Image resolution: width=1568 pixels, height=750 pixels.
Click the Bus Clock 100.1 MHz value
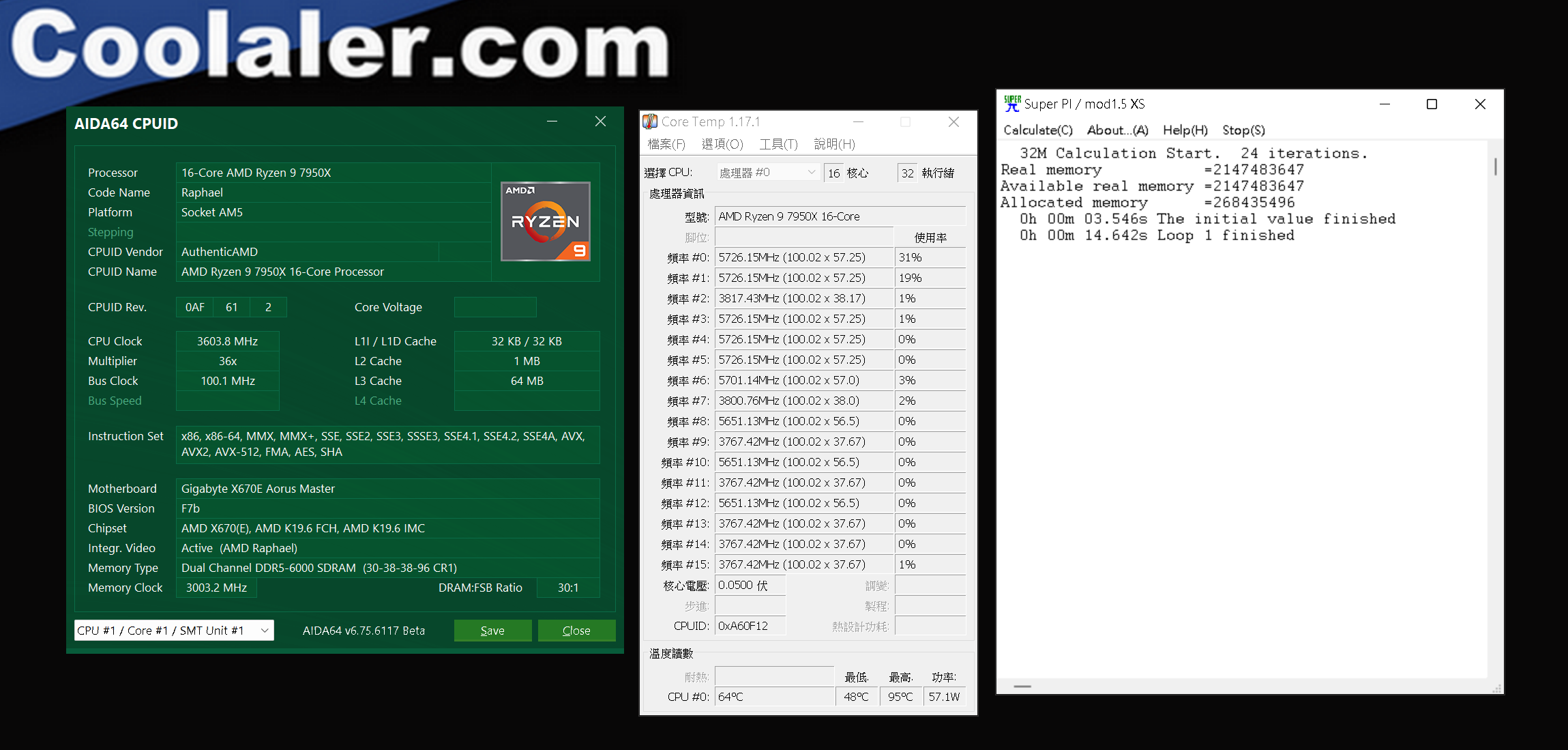[x=227, y=381]
